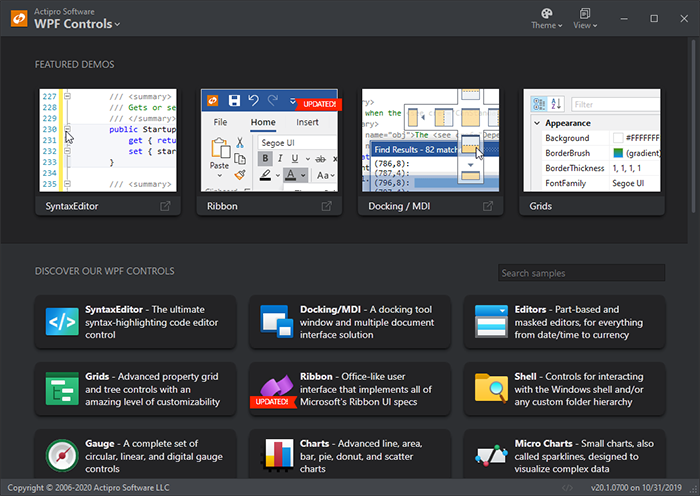Viewport: 700px width, 496px height.
Task: Open the Charts bar graph icon
Action: (277, 455)
